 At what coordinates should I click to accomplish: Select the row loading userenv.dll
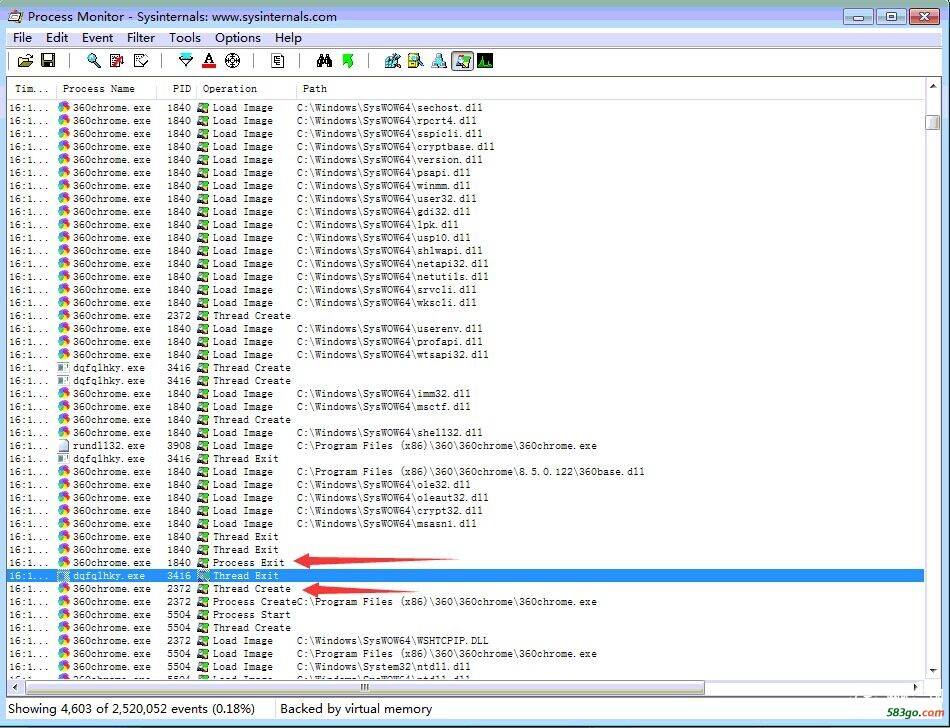465,329
